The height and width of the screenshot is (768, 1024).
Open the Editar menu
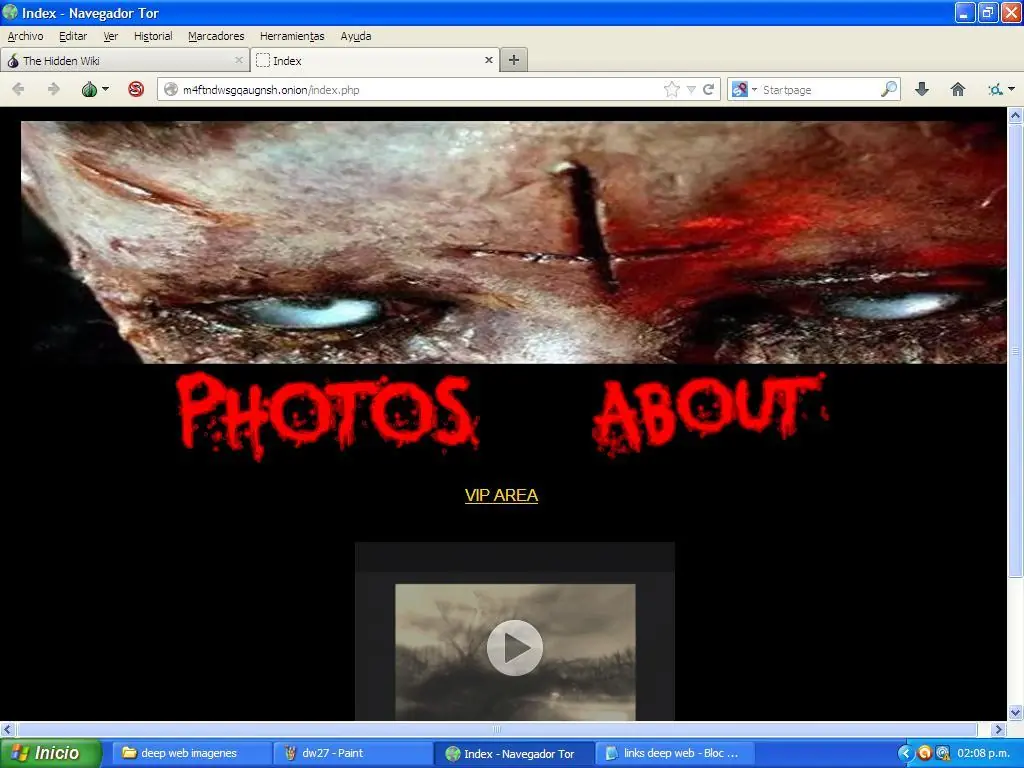tap(73, 37)
